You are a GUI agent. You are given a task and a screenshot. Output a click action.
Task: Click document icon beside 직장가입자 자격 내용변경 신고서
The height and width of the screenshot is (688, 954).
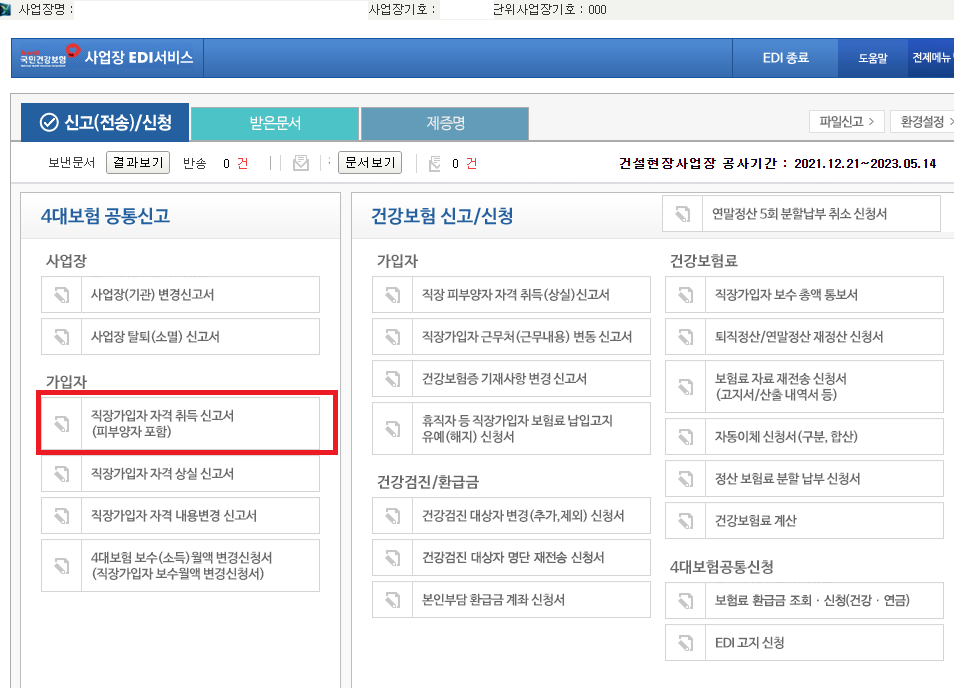point(61,516)
